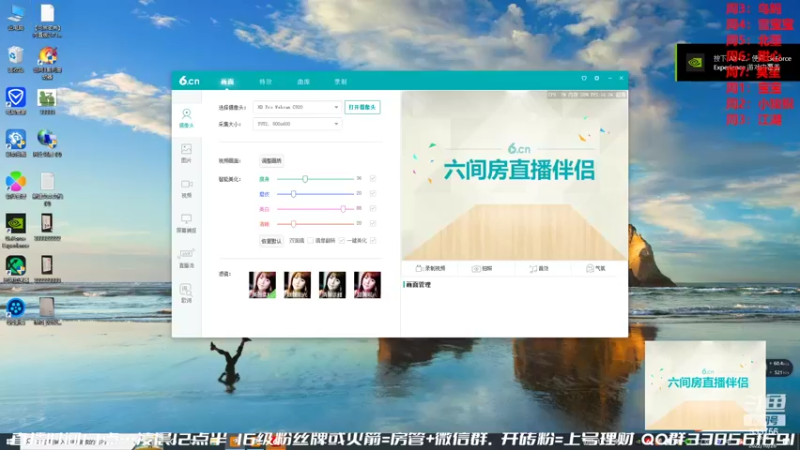Select the fourth filter thumbnail
Viewport: 800px width, 450px height.
pos(367,285)
